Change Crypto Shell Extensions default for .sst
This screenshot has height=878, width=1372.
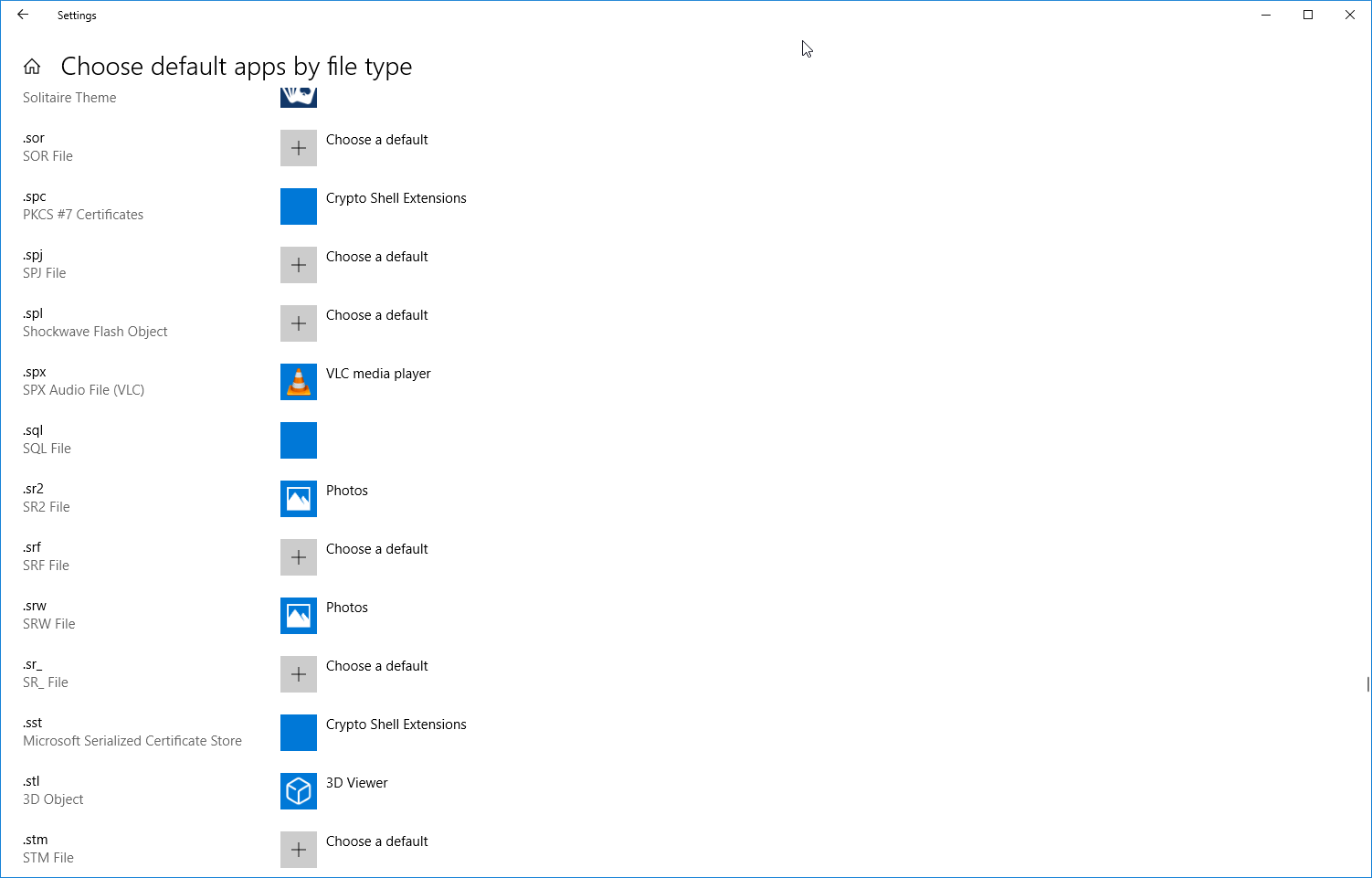(x=396, y=725)
